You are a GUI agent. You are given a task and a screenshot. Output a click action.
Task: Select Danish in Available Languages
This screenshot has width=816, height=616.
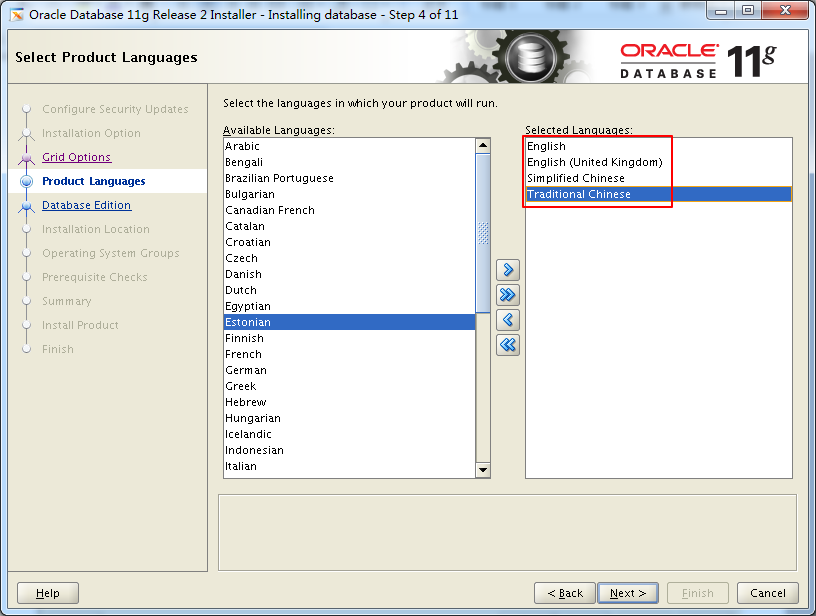pos(349,274)
